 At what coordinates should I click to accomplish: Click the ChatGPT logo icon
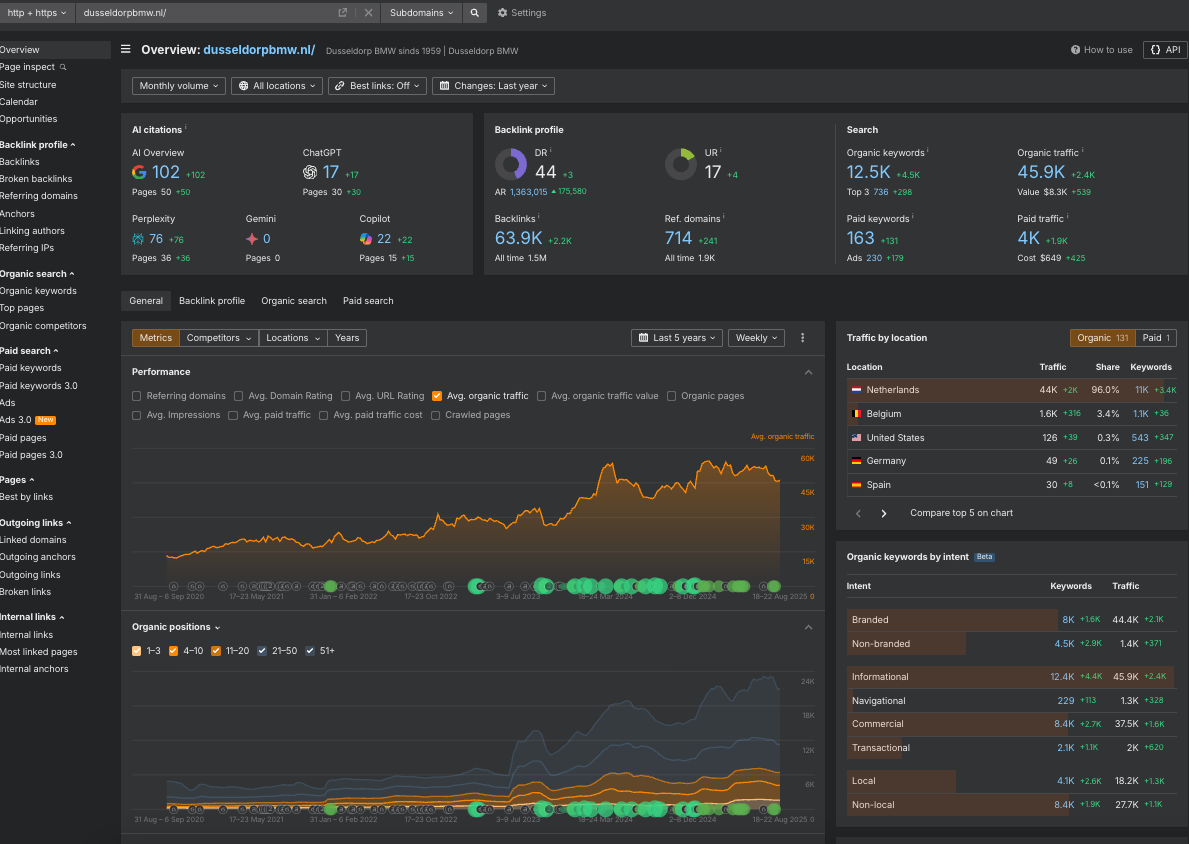tap(309, 172)
